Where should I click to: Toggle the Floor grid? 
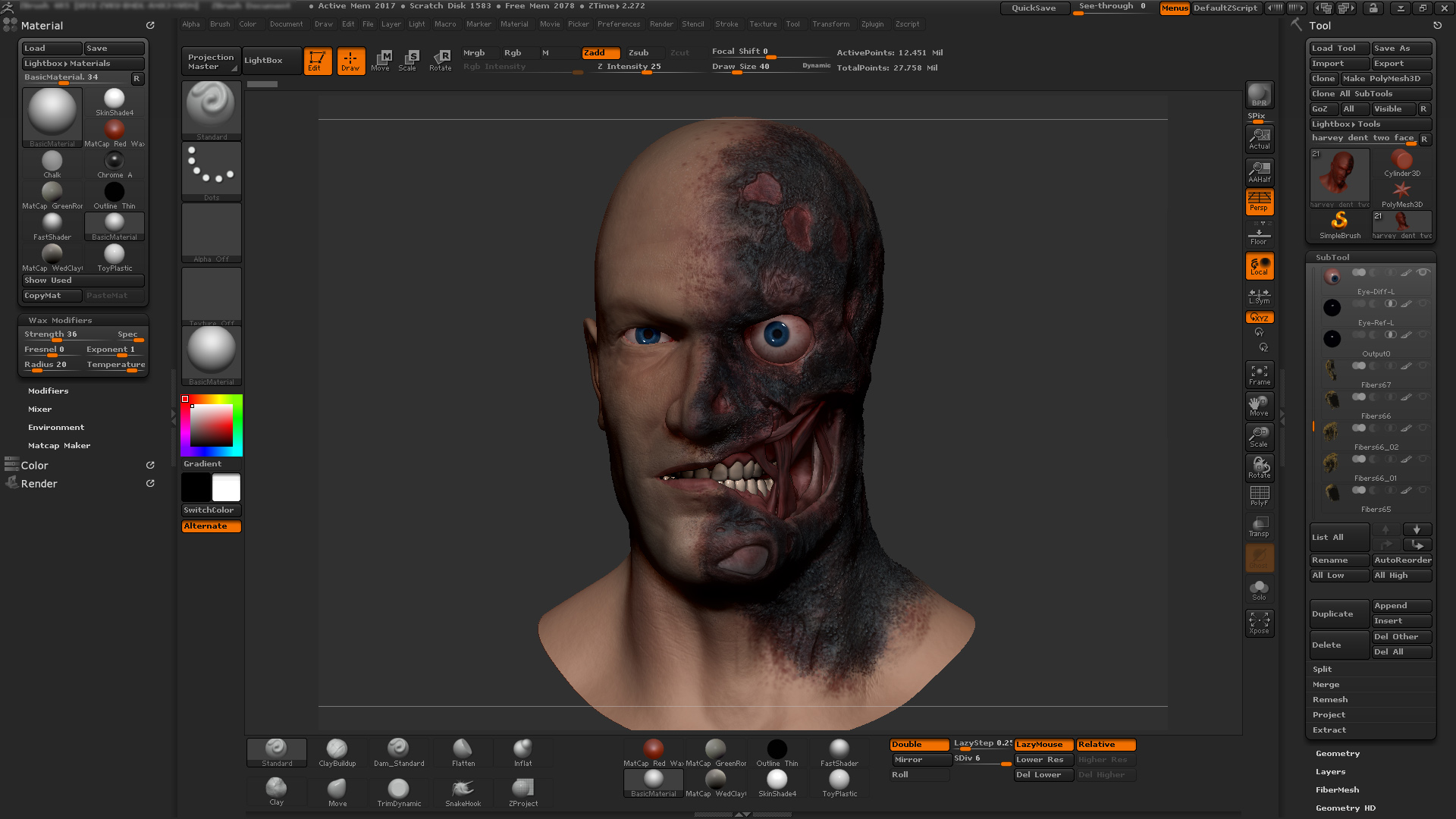point(1260,234)
